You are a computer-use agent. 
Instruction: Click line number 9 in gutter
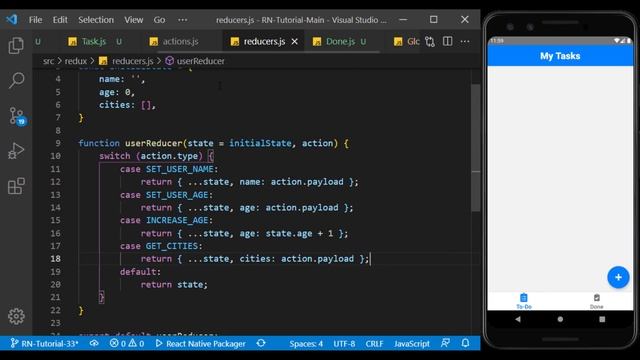click(x=58, y=143)
